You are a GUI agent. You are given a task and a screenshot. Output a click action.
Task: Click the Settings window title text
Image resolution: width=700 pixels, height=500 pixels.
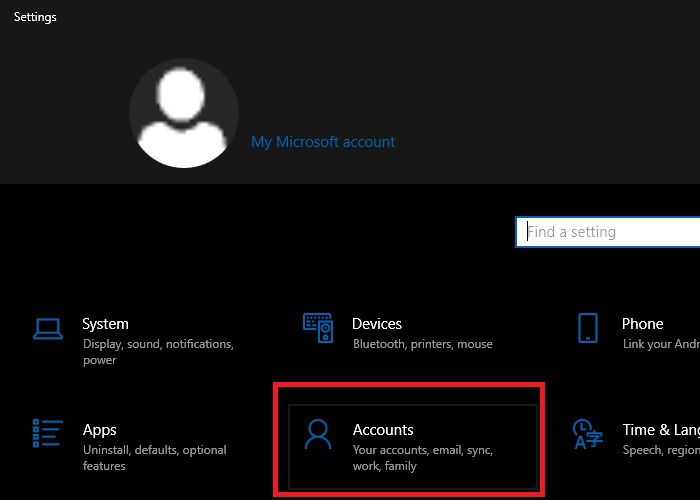click(35, 17)
